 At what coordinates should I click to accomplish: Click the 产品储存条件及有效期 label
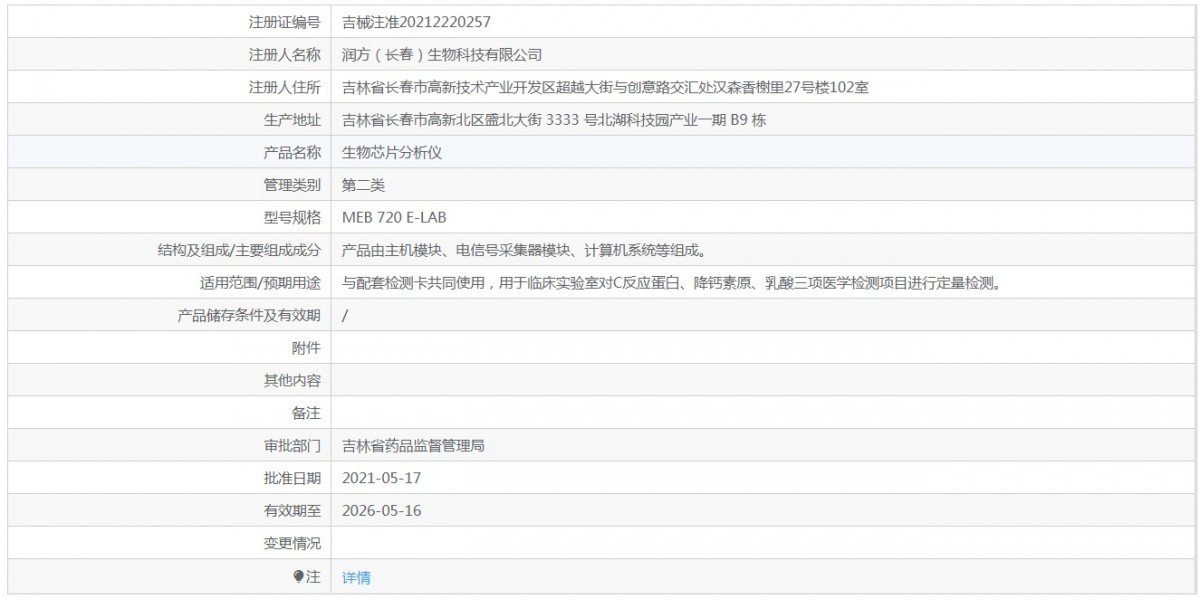[249, 316]
